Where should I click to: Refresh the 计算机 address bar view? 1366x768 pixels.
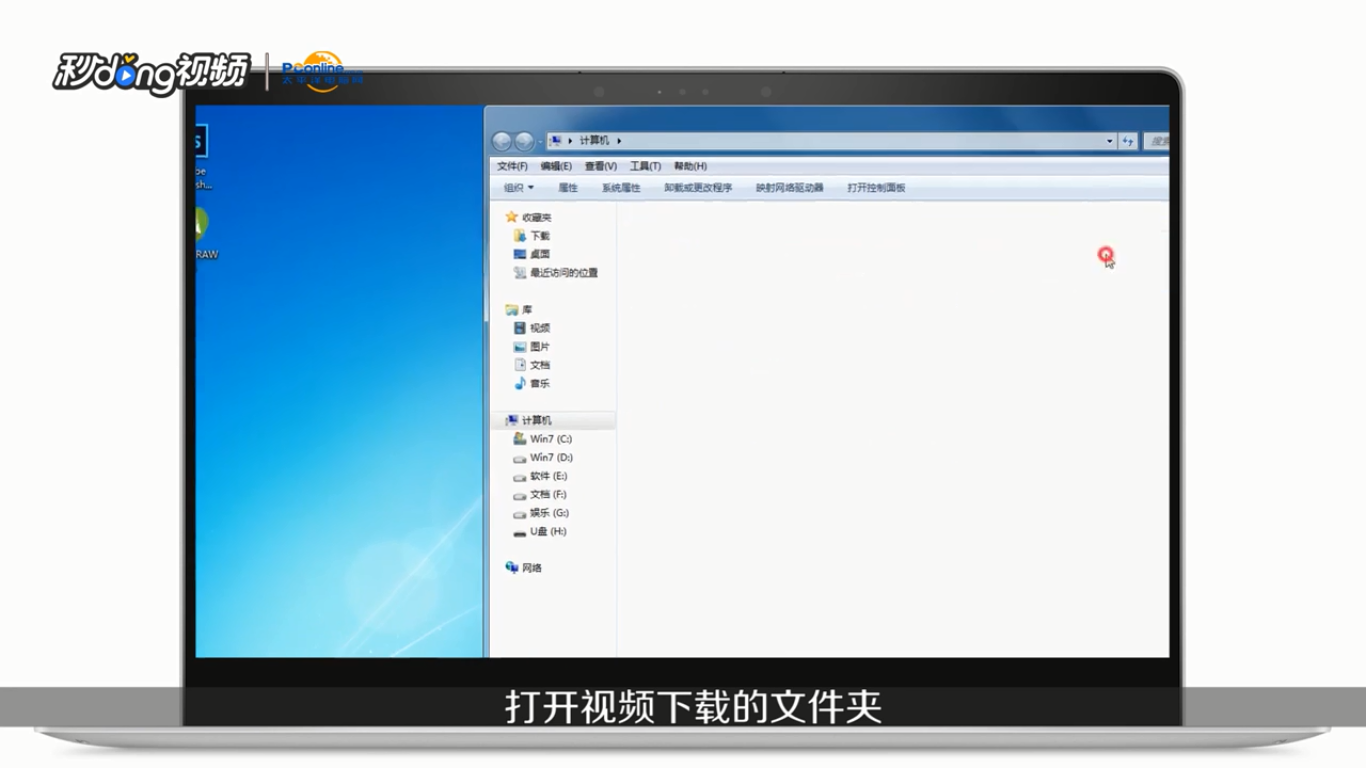(x=1128, y=141)
